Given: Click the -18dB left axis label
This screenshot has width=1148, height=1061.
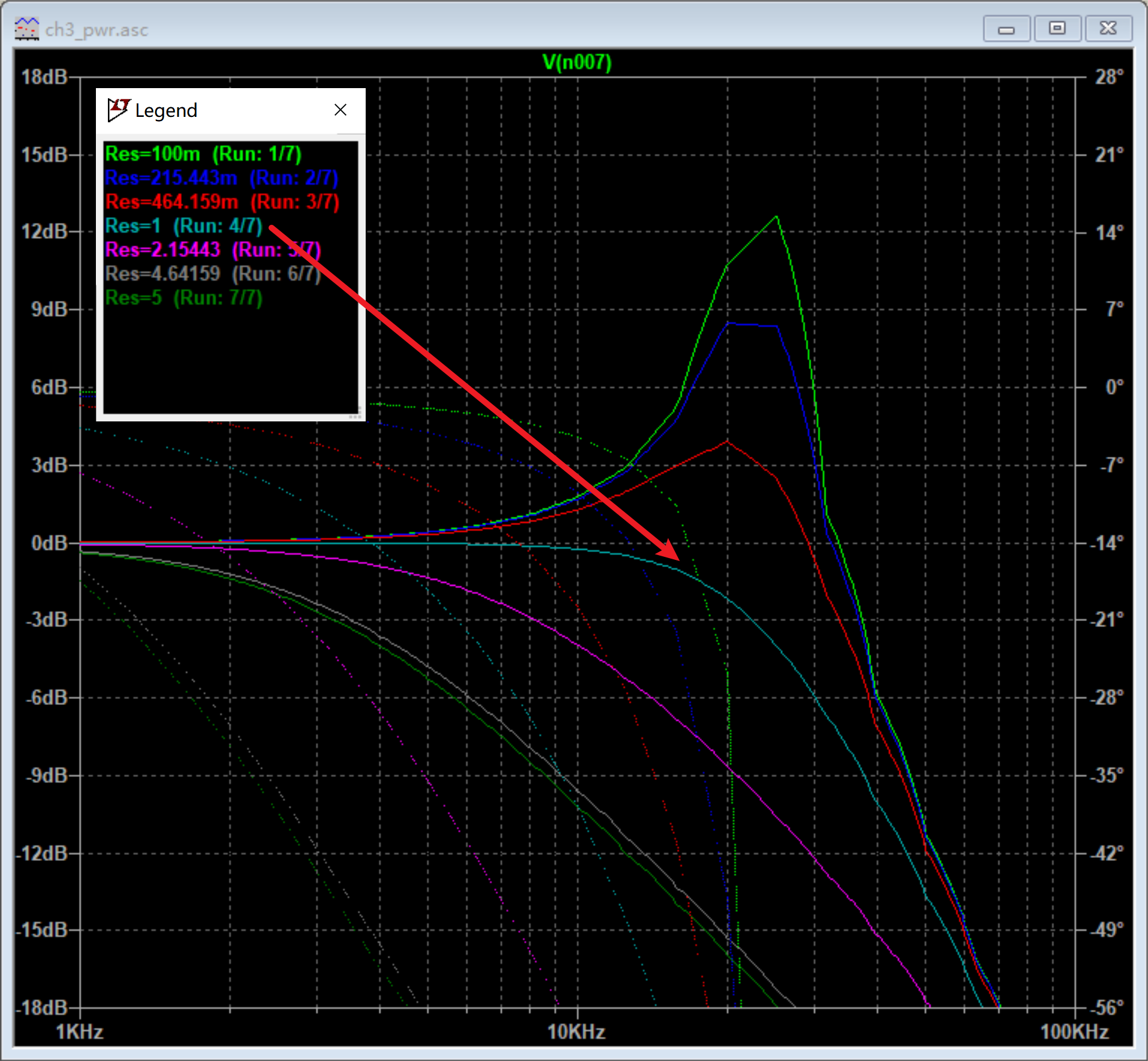Looking at the screenshot, I should 42,1008.
